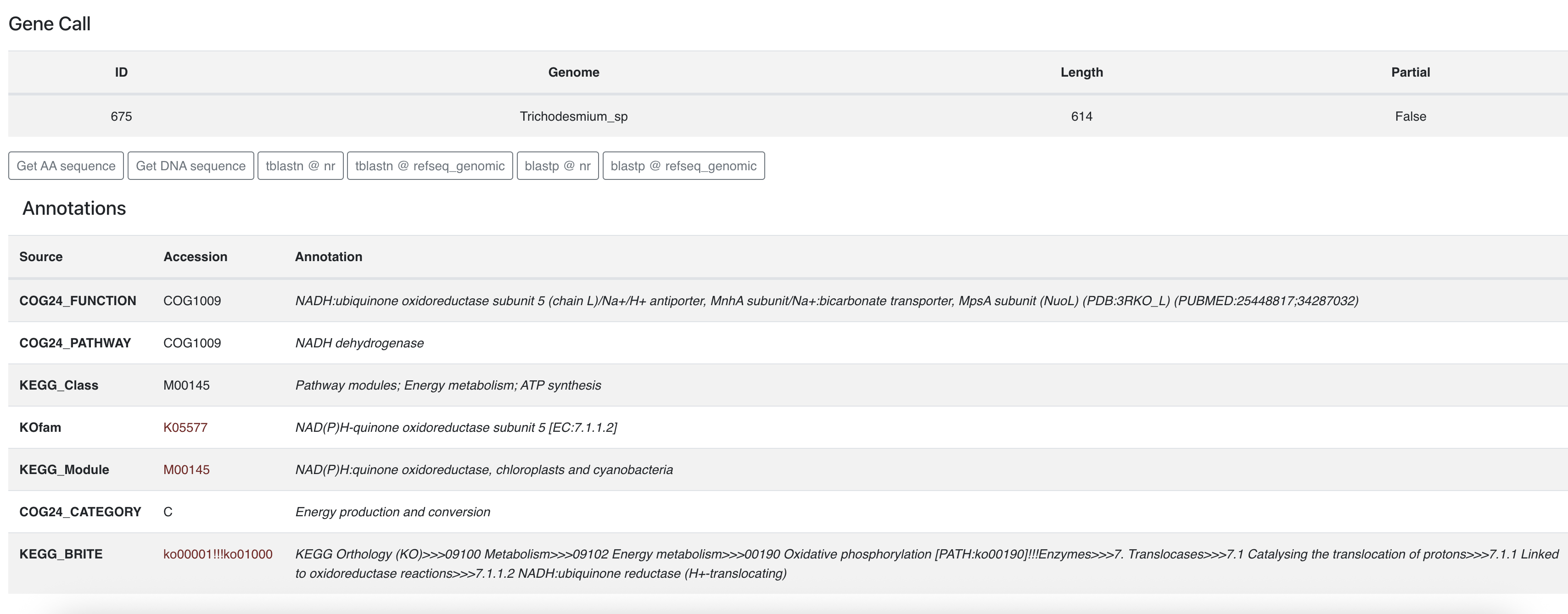Image resolution: width=1568 pixels, height=614 pixels.
Task: Click COG1009 accession in COG24_PATHWAY row
Action: [192, 343]
